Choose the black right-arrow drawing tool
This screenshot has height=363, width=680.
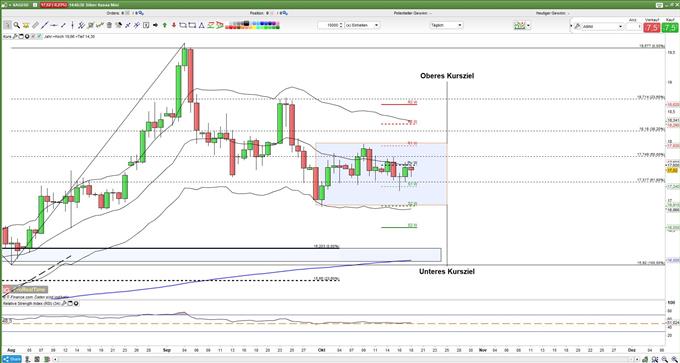(155, 25)
